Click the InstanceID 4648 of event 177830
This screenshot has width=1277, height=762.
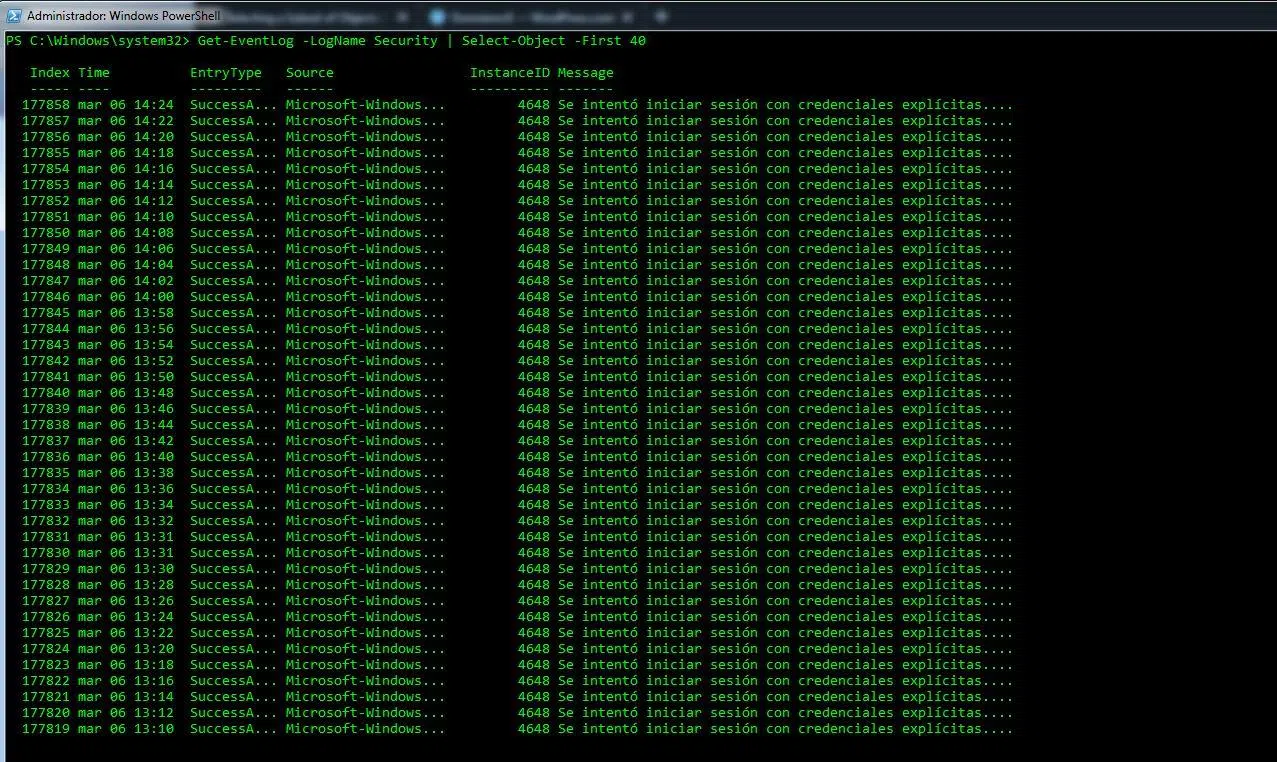pos(533,553)
